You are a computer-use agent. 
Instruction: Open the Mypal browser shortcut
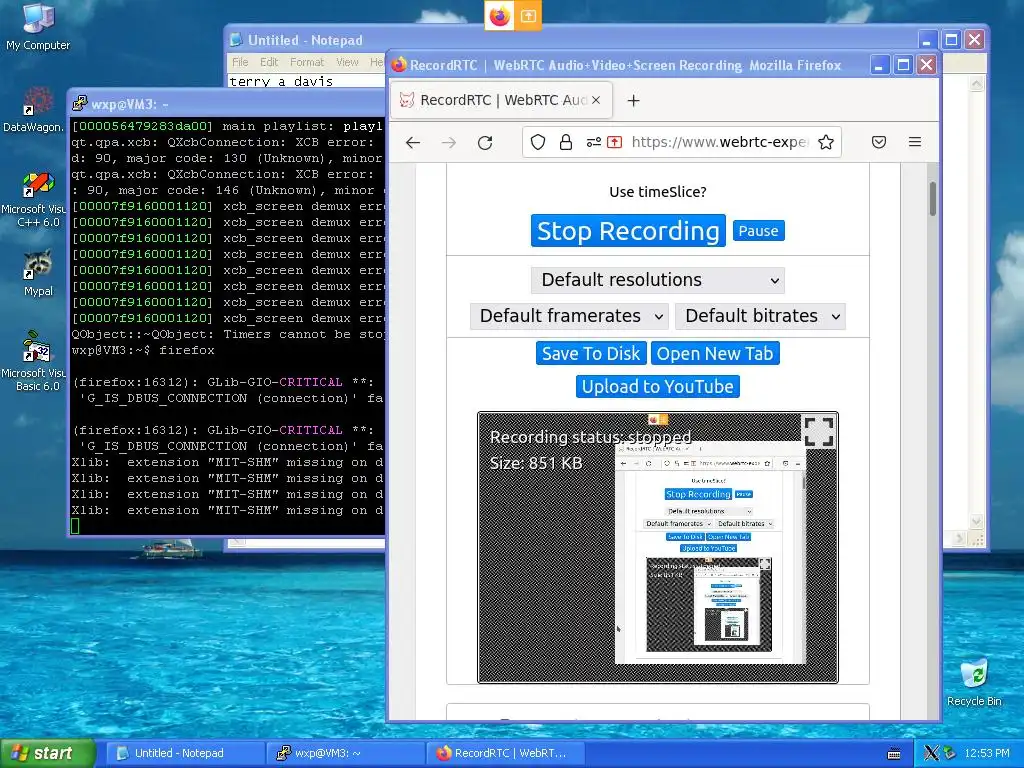pos(38,273)
